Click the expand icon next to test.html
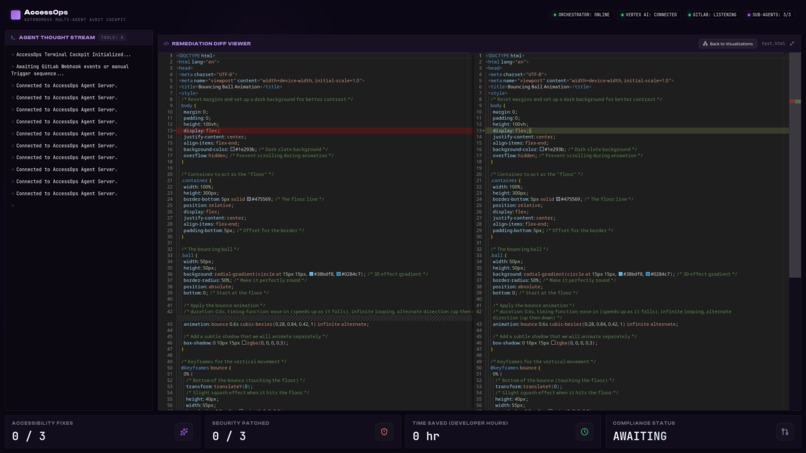Screen dimensions: 806x453 coord(792,44)
